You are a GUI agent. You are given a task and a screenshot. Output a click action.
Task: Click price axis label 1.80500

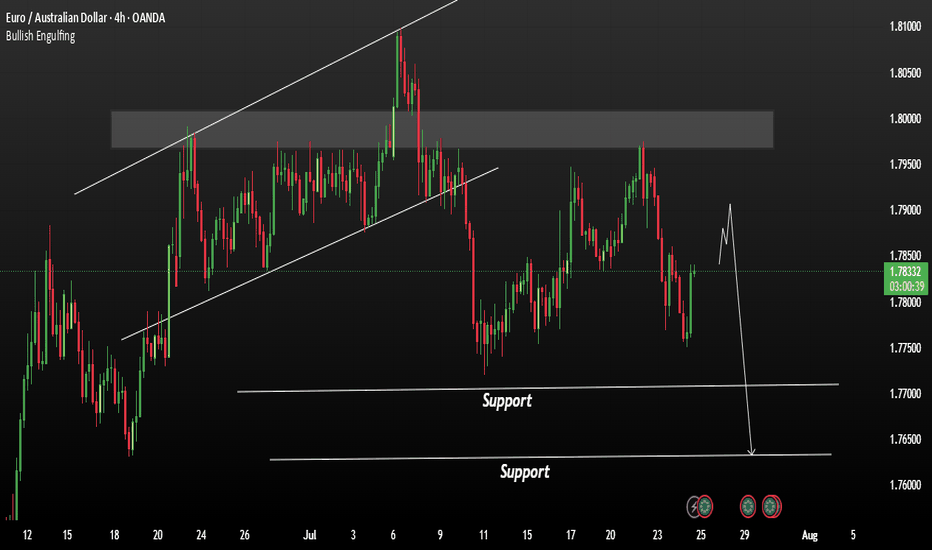click(905, 73)
